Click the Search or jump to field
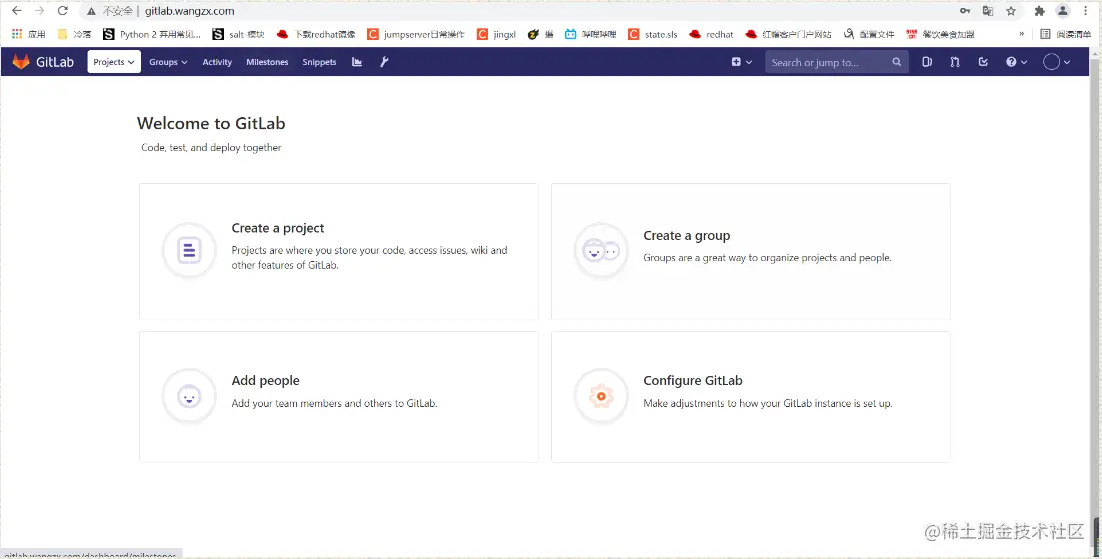 pyautogui.click(x=836, y=62)
